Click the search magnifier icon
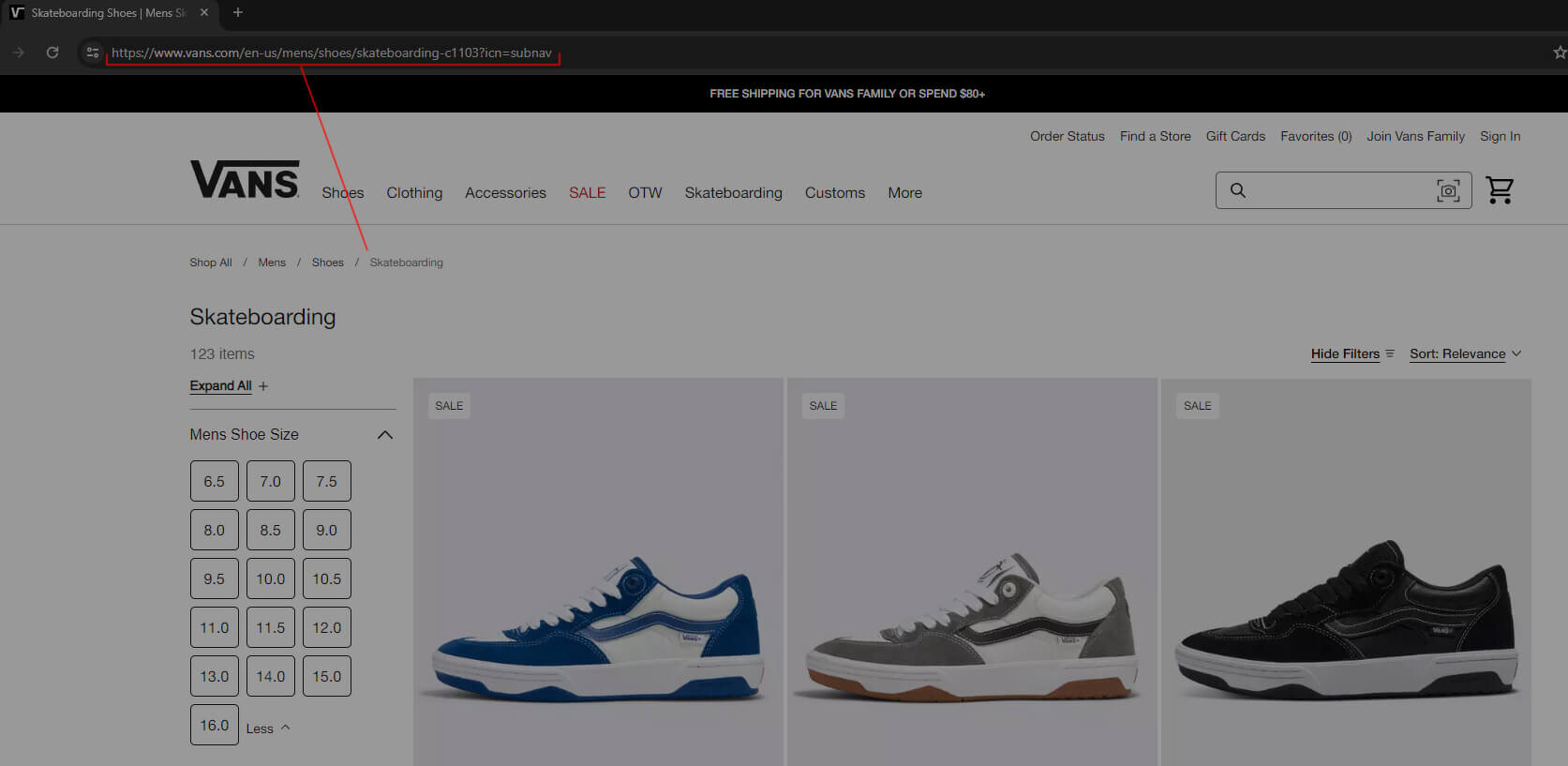Screen dimensions: 1568x766 pyautogui.click(x=1238, y=190)
